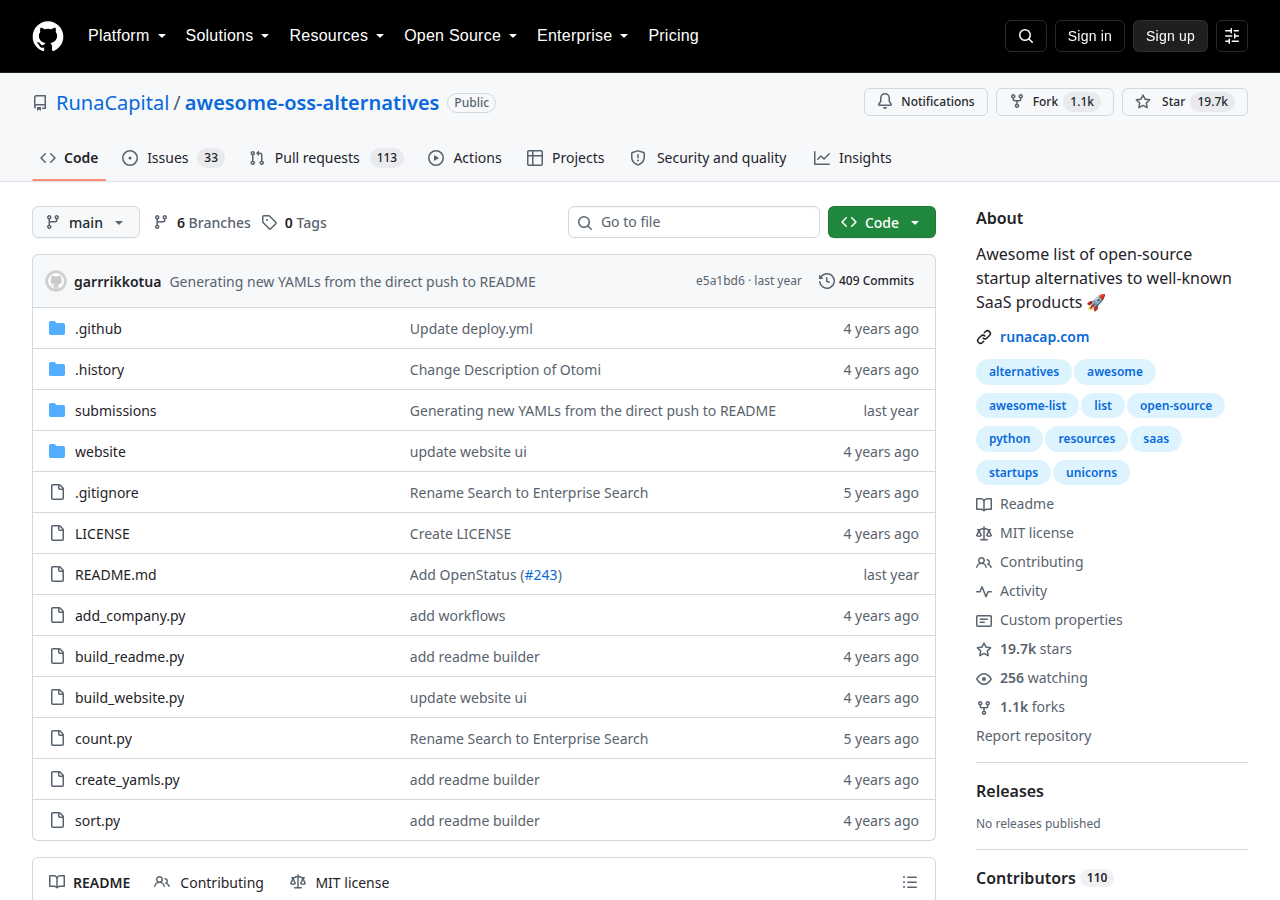Open the main branch dropdown
Viewport: 1280px width, 900px height.
[86, 222]
